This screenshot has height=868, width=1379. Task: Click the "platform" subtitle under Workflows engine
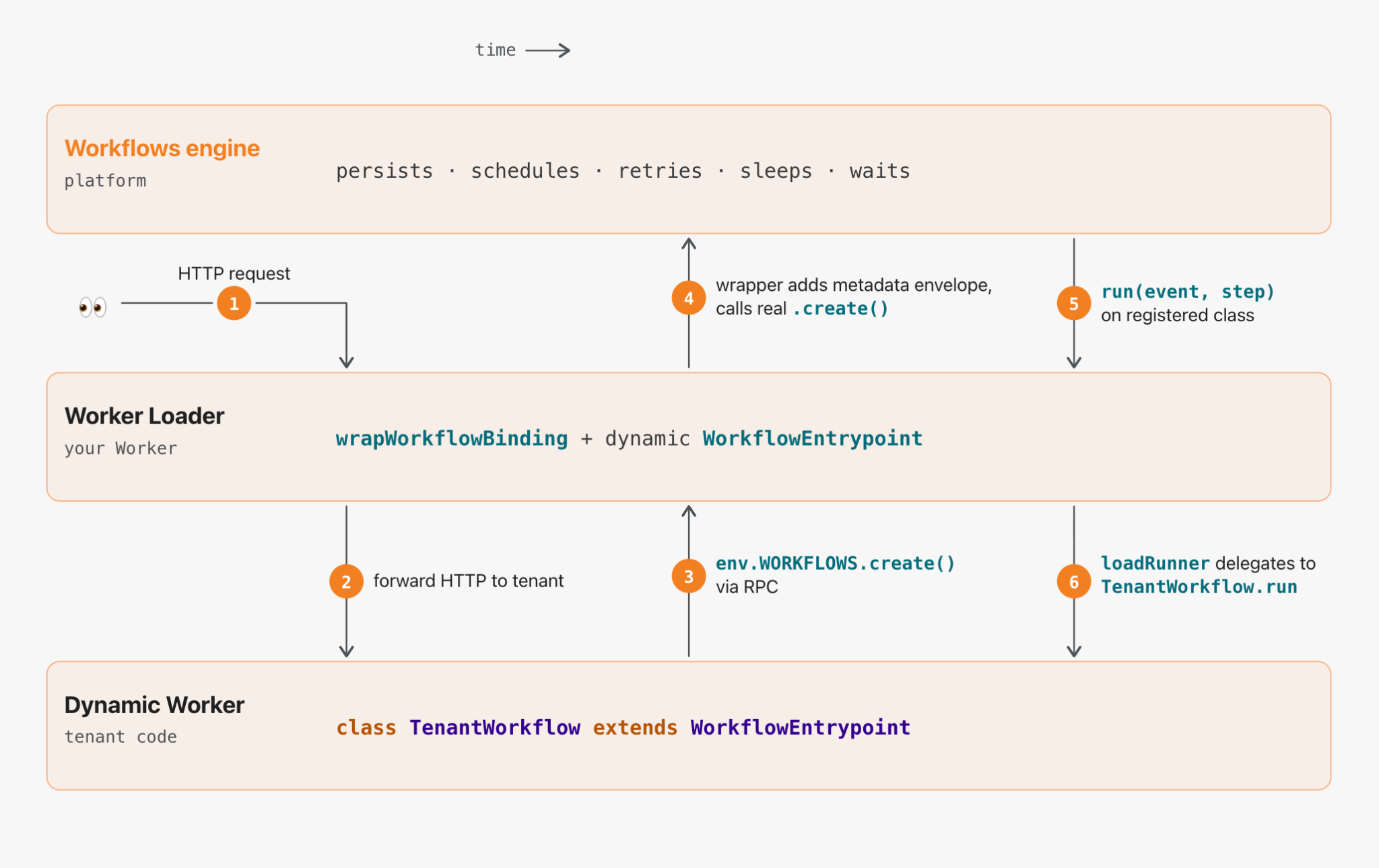pos(106,181)
